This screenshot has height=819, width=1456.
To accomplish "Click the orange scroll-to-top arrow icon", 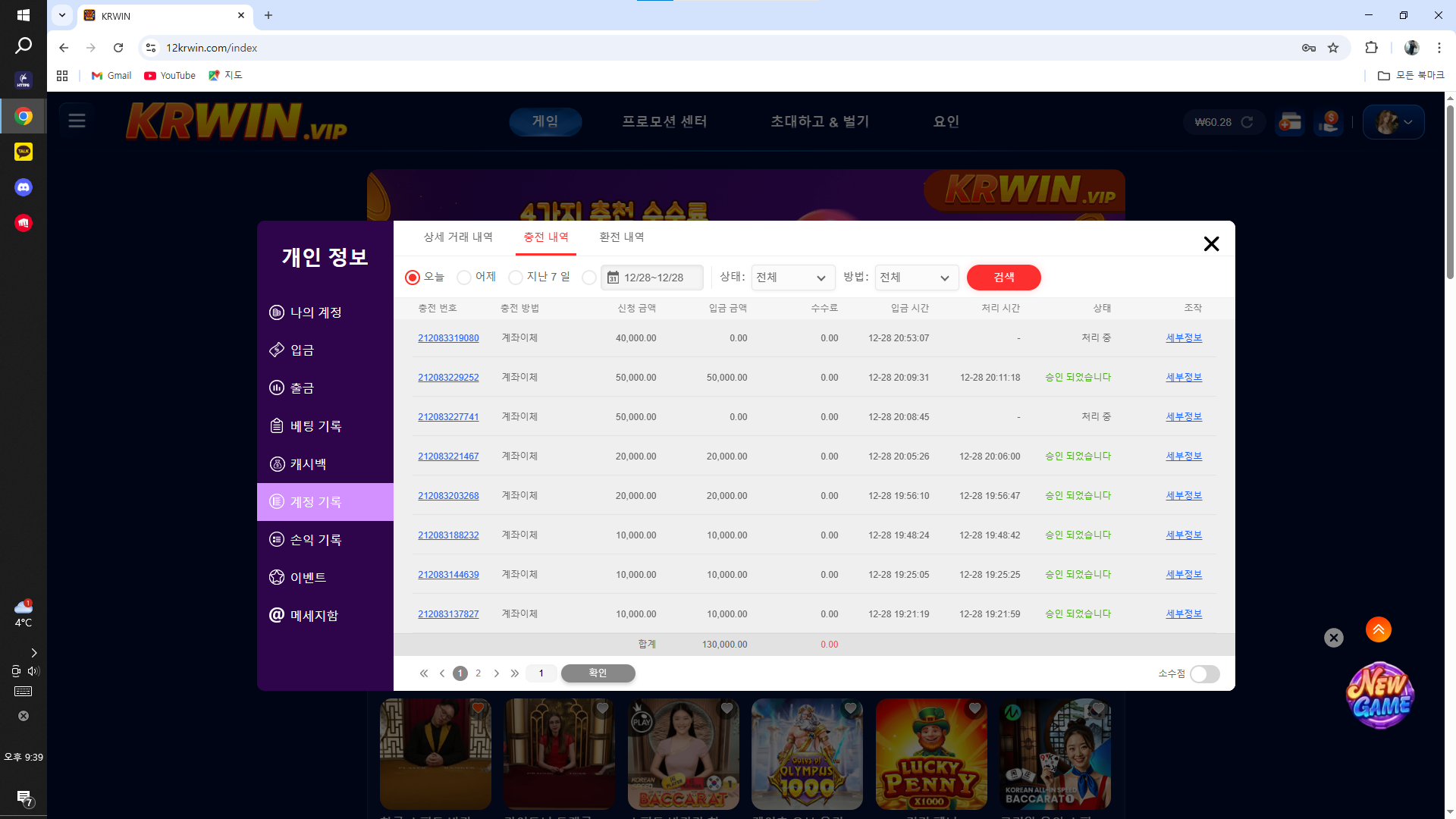I will point(1378,629).
